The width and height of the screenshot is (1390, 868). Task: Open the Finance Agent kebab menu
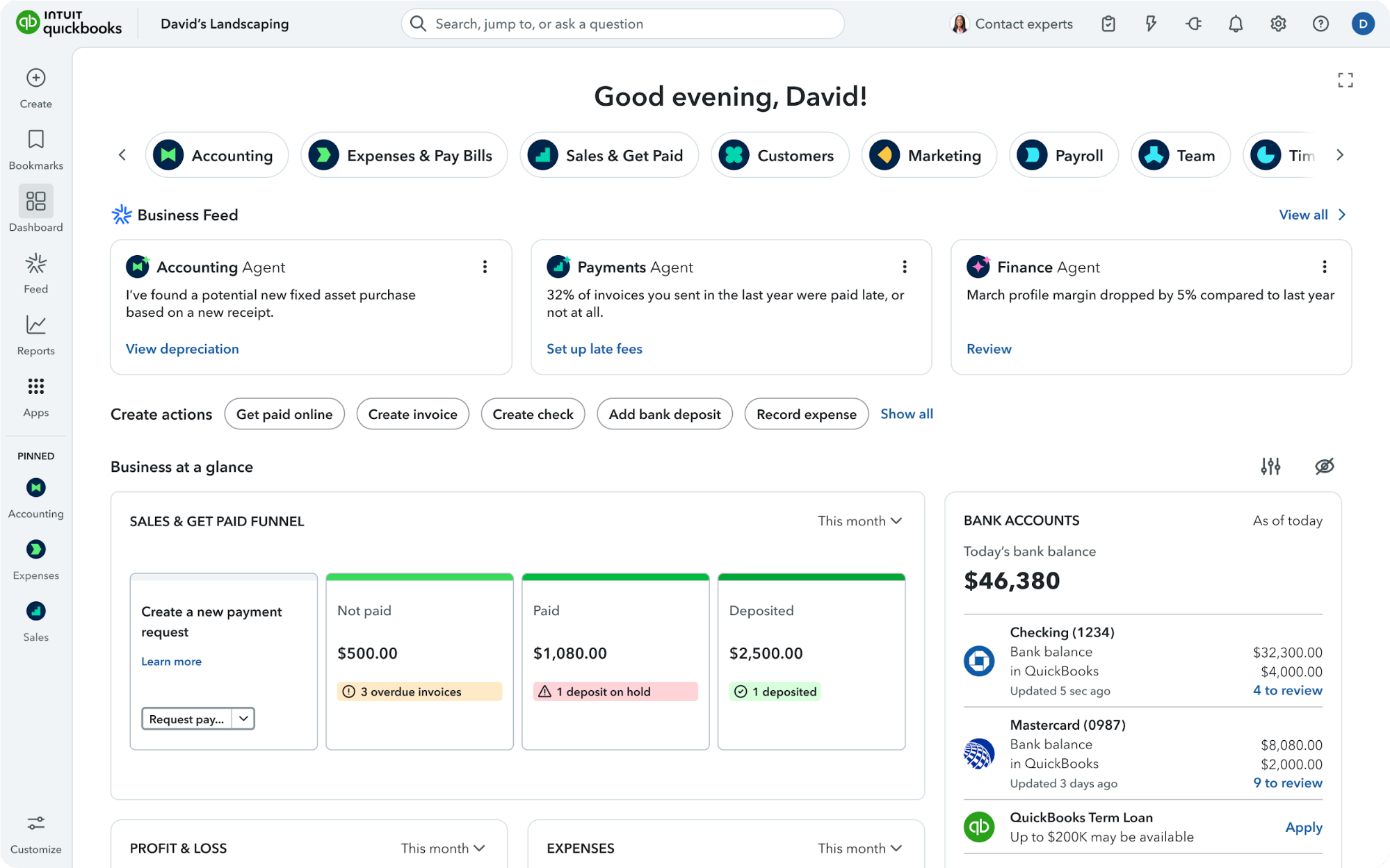click(1324, 266)
